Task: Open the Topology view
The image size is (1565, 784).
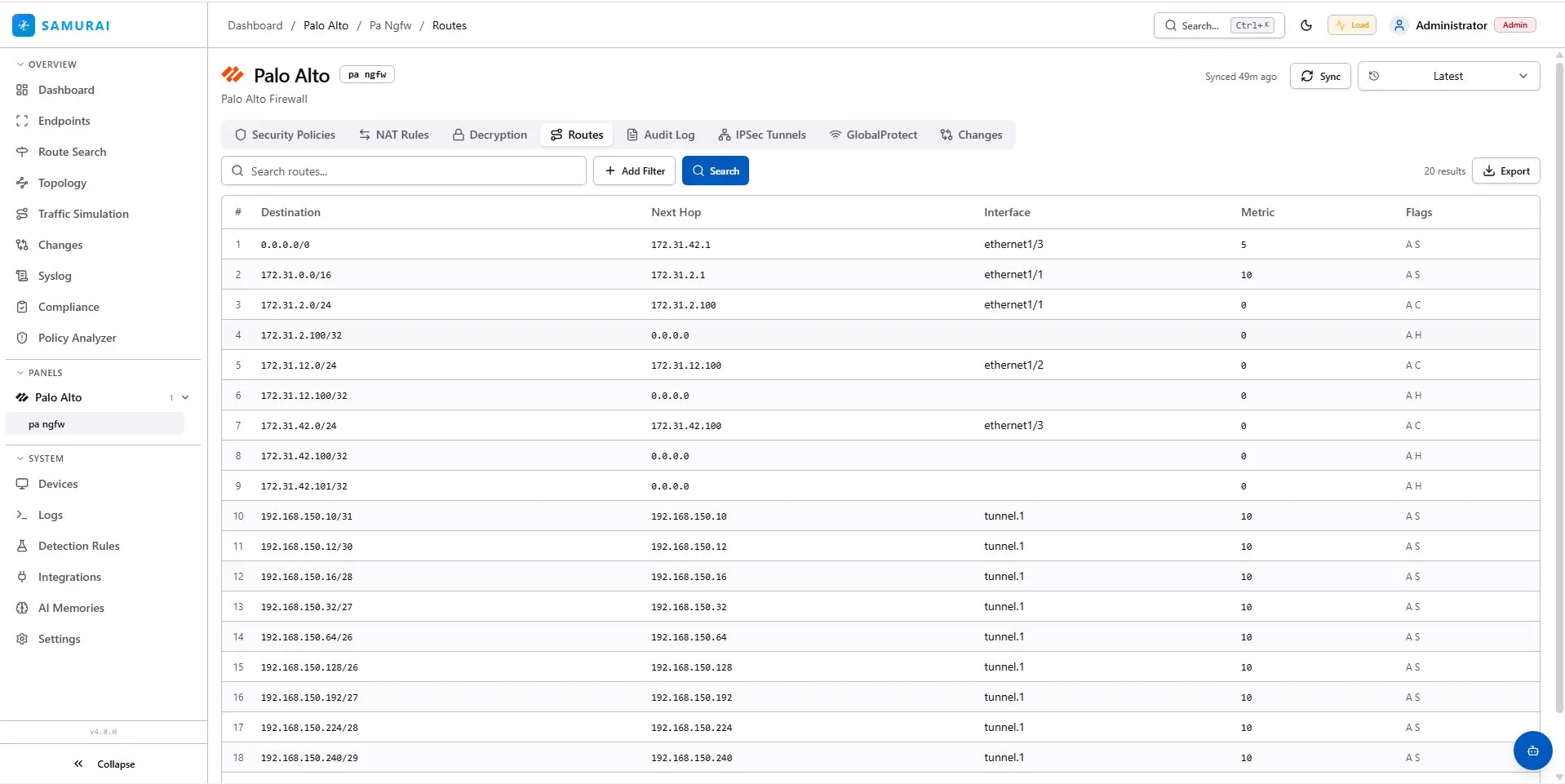Action: click(62, 183)
